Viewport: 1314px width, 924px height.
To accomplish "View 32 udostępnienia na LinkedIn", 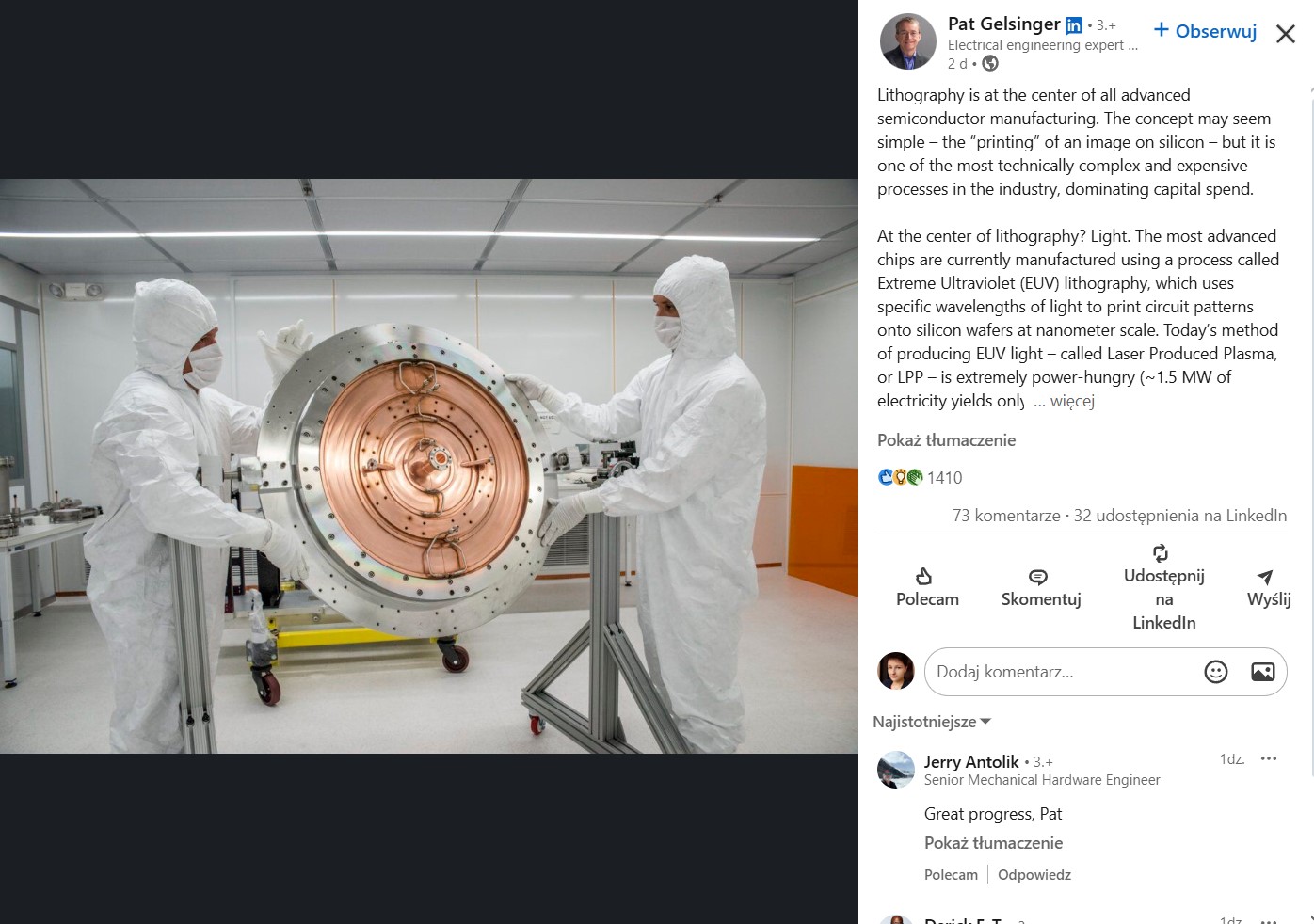I will (x=1180, y=516).
